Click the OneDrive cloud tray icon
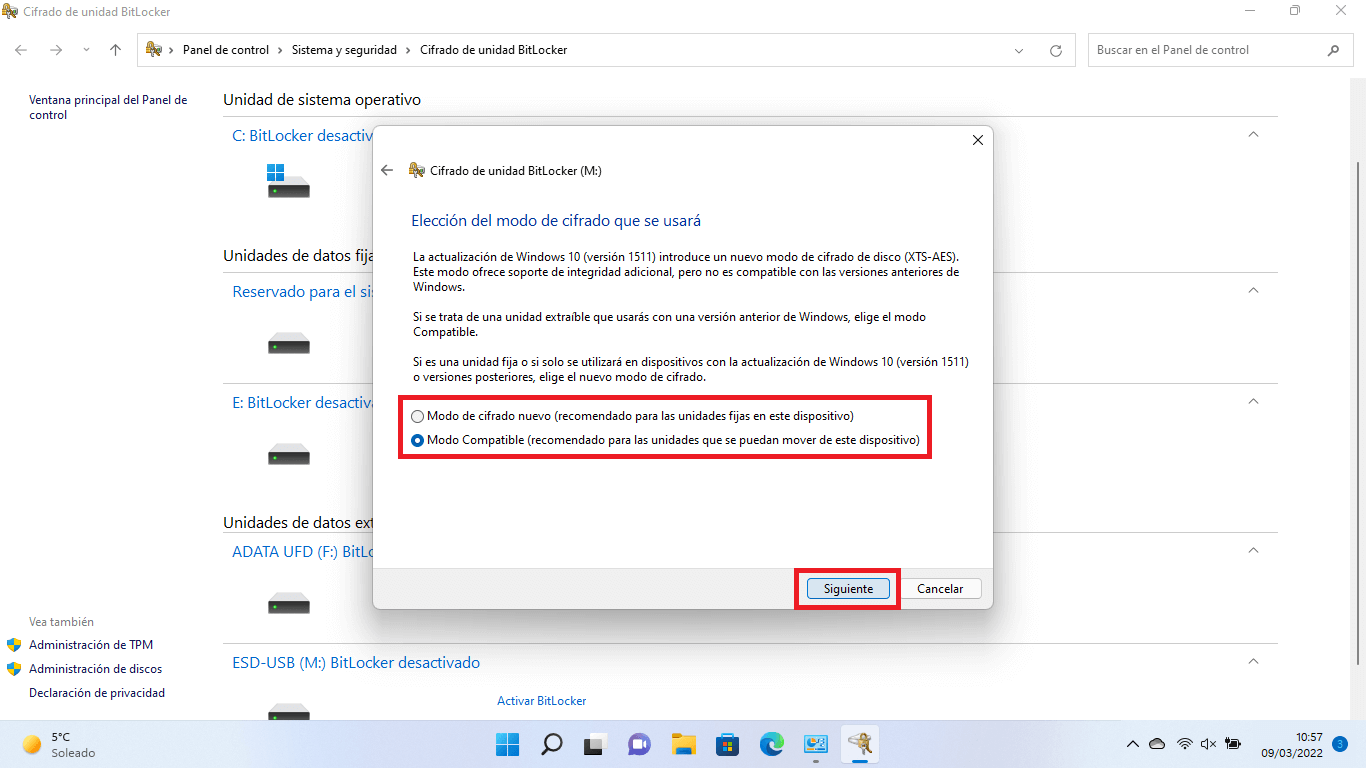Screen dimensions: 1366x768 [x=1157, y=744]
